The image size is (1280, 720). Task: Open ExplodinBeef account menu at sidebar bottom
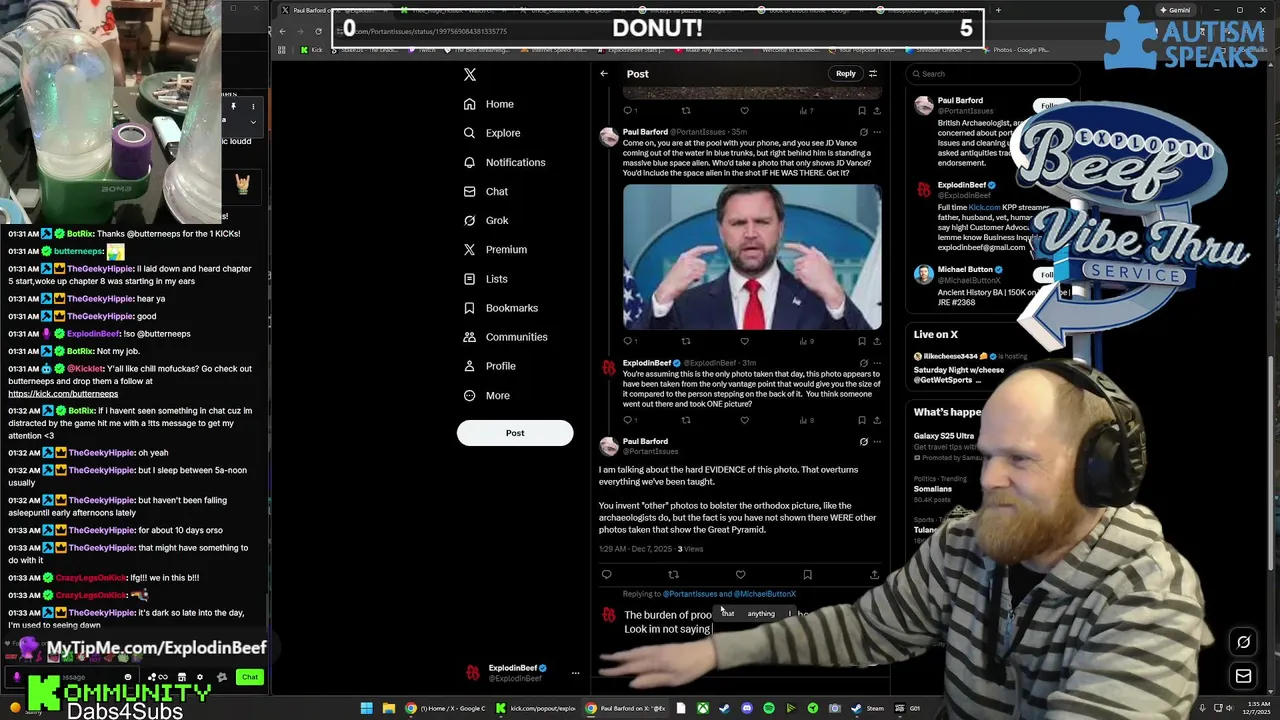tap(523, 673)
